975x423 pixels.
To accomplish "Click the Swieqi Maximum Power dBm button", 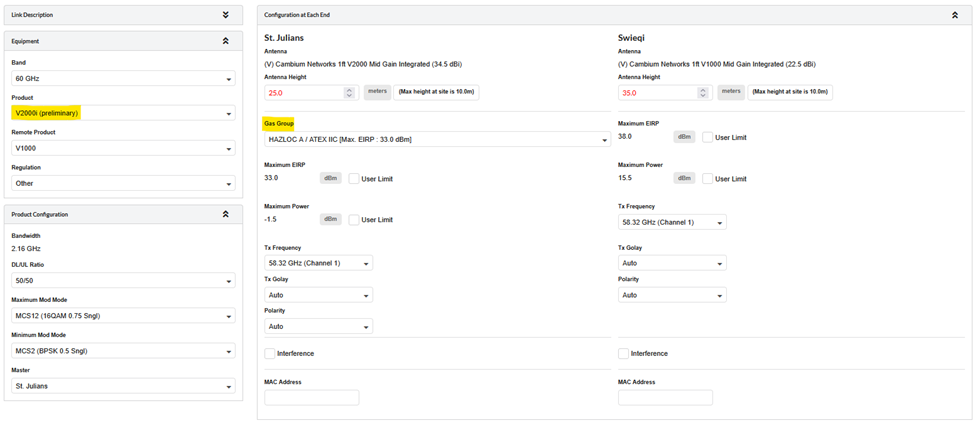I will tap(684, 178).
